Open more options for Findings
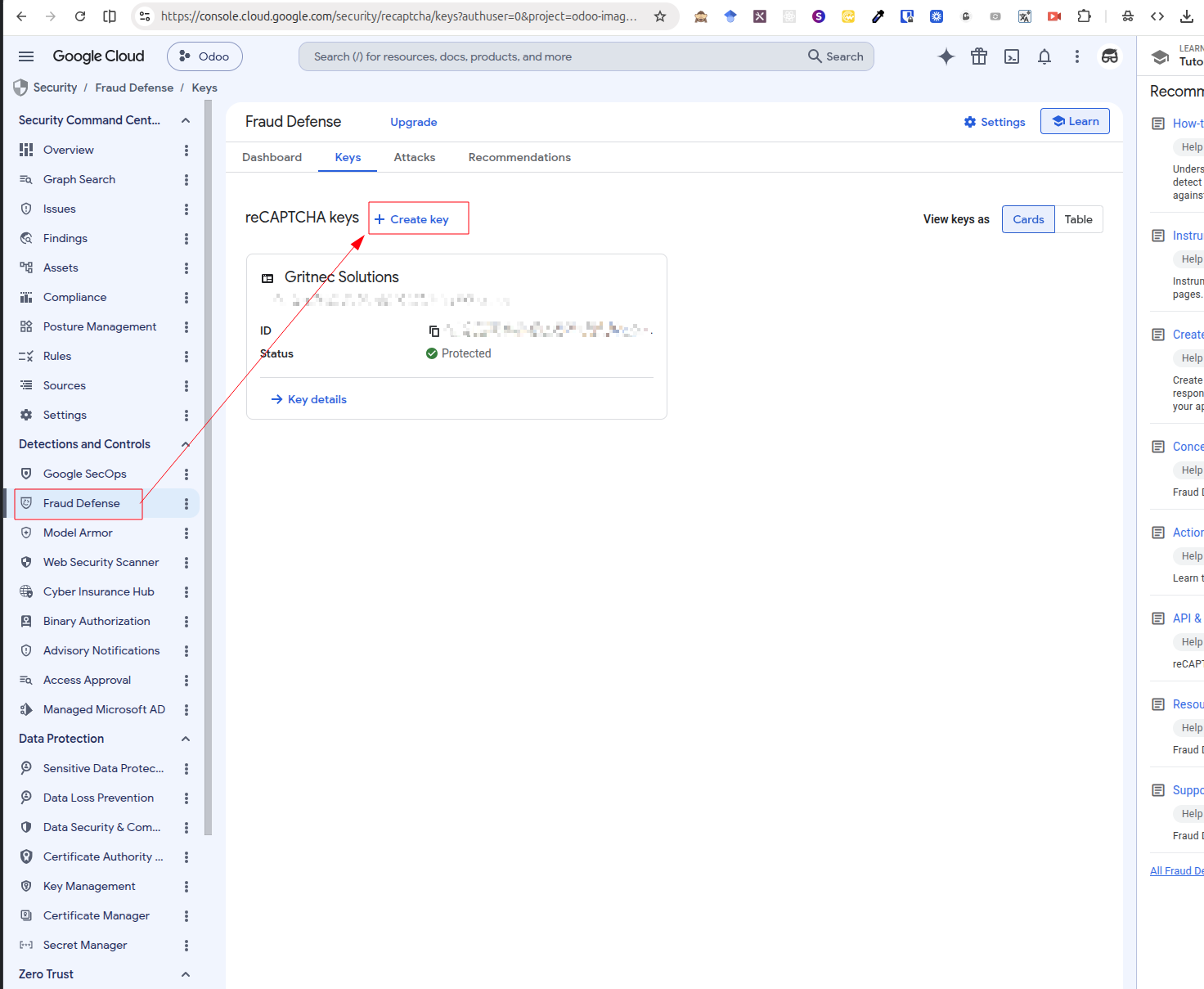 point(186,239)
